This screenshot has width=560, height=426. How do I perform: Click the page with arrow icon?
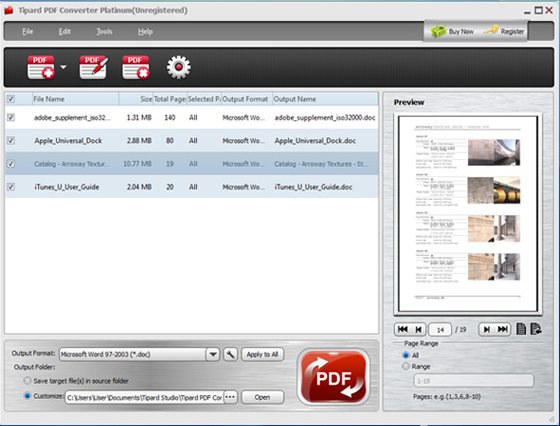536,329
